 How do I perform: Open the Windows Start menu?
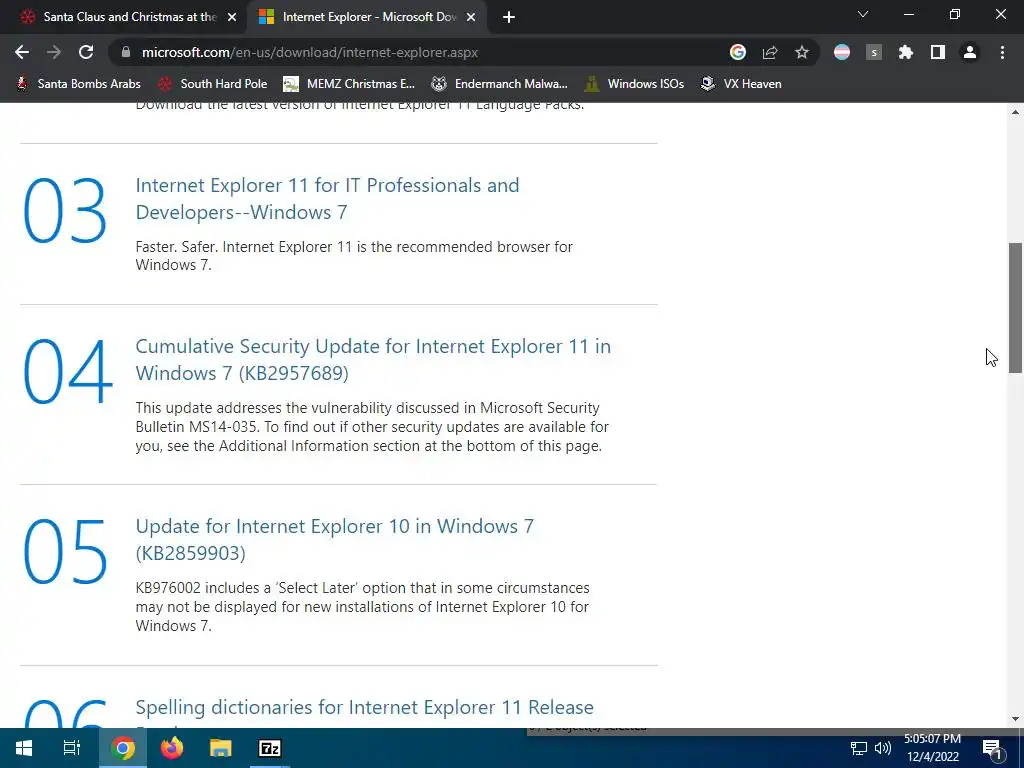[x=24, y=748]
